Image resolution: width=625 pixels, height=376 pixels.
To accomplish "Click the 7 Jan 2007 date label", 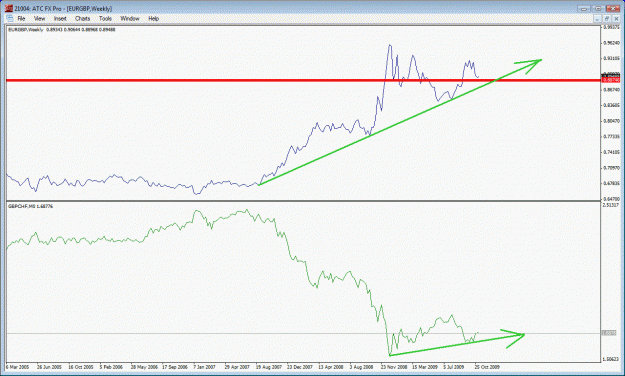I will tap(204, 366).
